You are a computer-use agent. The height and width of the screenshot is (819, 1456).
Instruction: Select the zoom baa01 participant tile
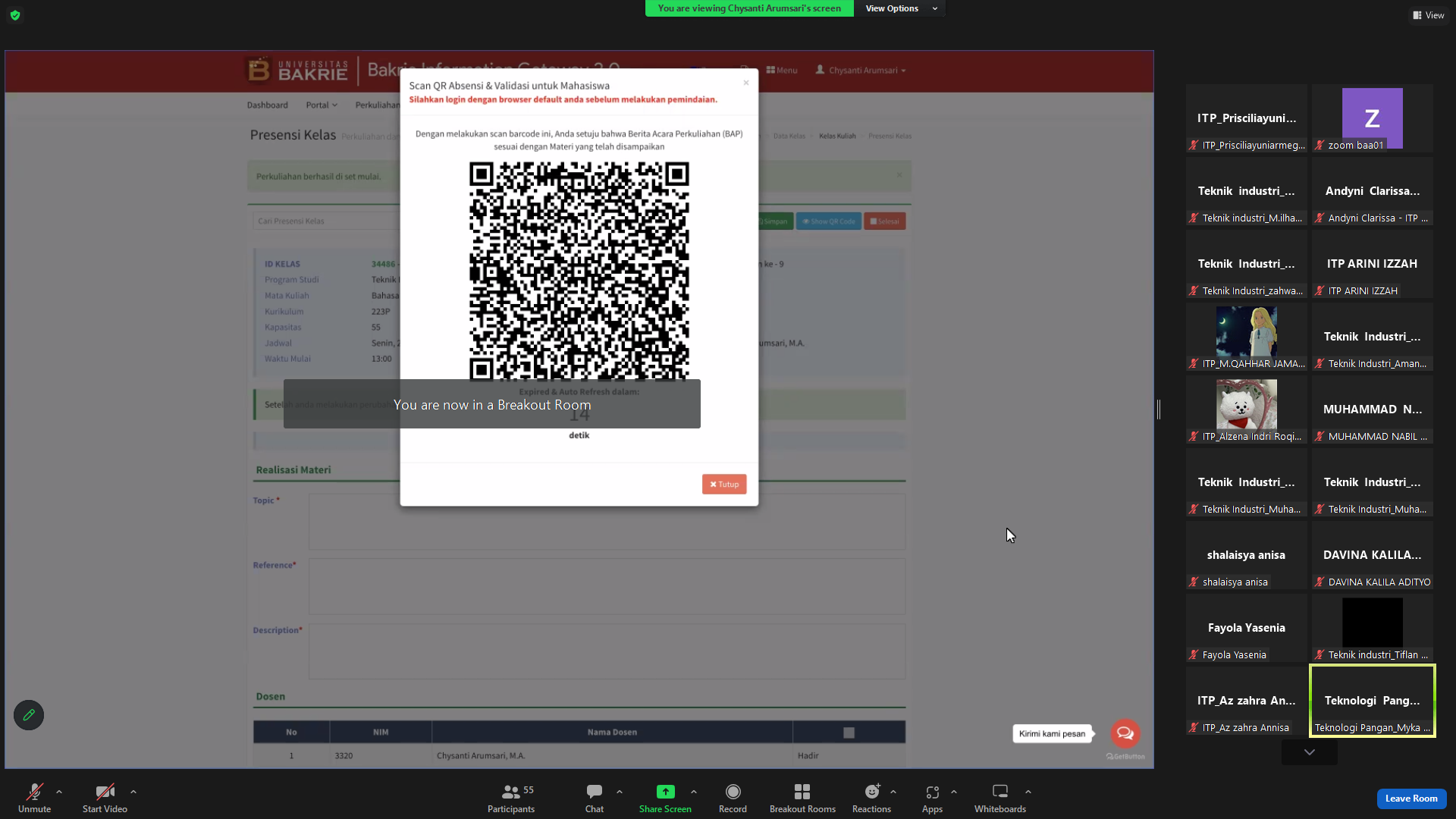coord(1373,119)
